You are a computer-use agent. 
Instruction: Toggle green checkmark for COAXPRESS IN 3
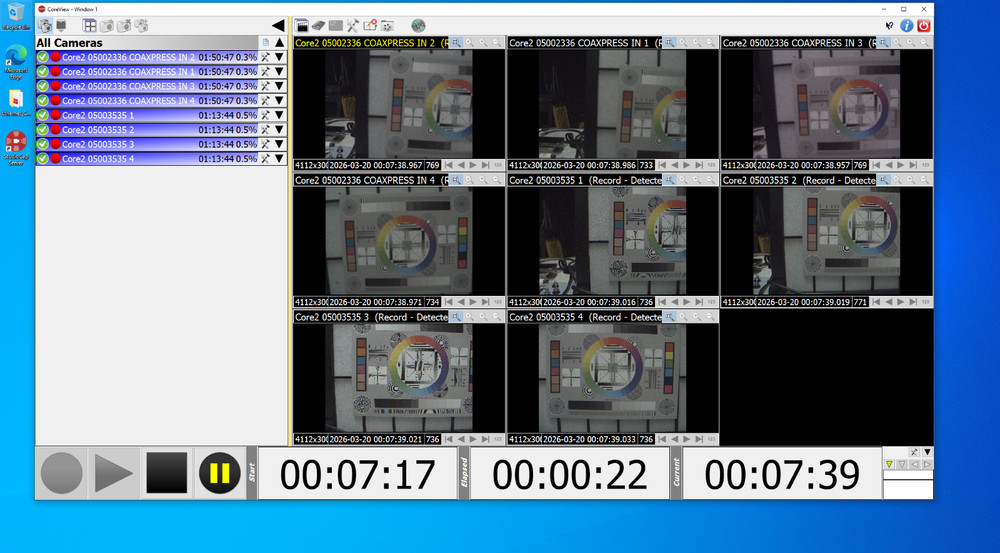point(43,86)
